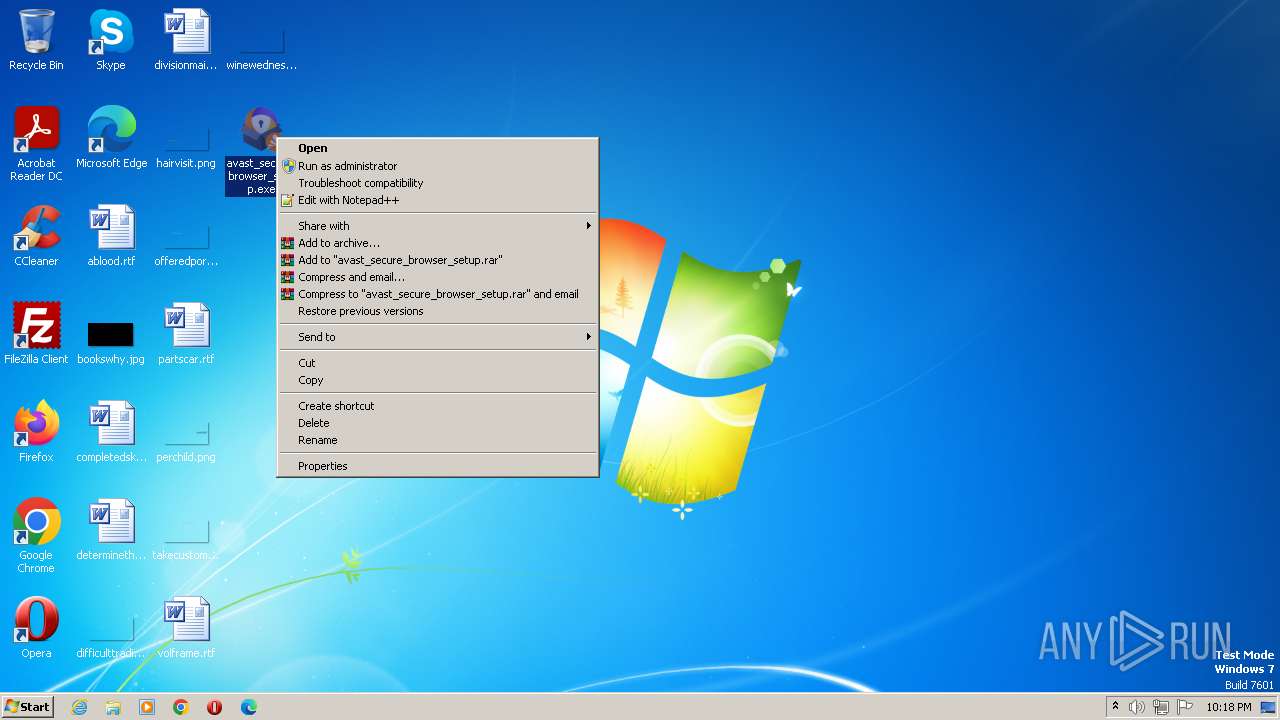Select the Microsoft Edge desktop shortcut
Viewport: 1280px width, 720px height.
(111, 138)
